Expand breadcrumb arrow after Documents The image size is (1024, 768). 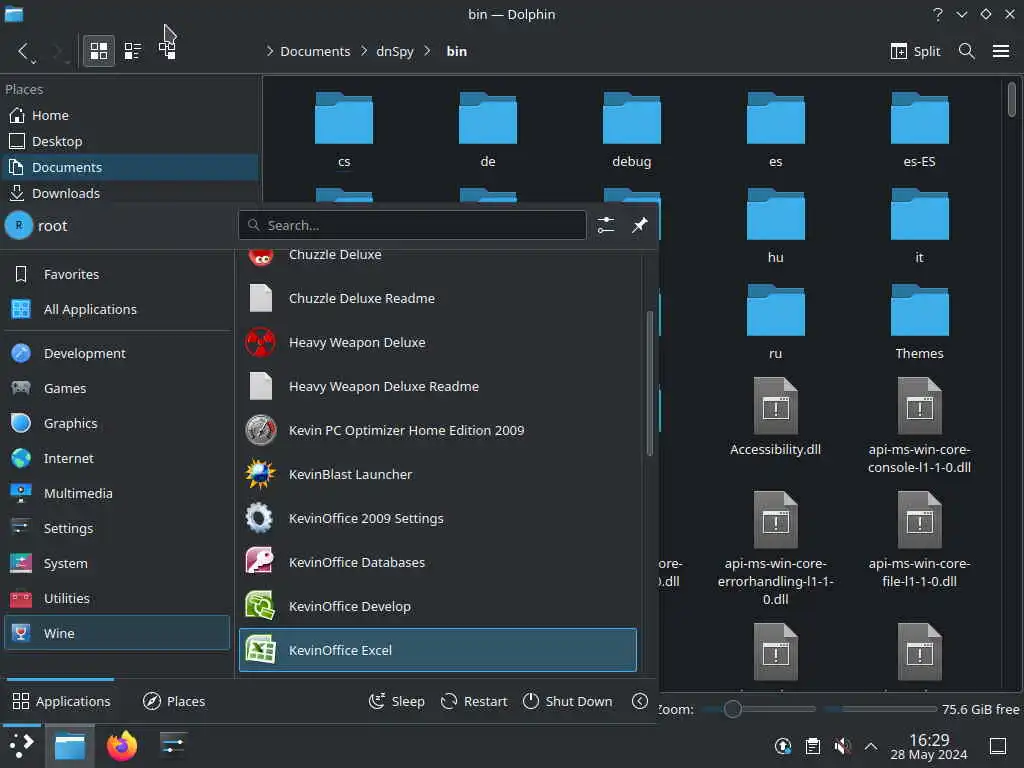pos(364,51)
